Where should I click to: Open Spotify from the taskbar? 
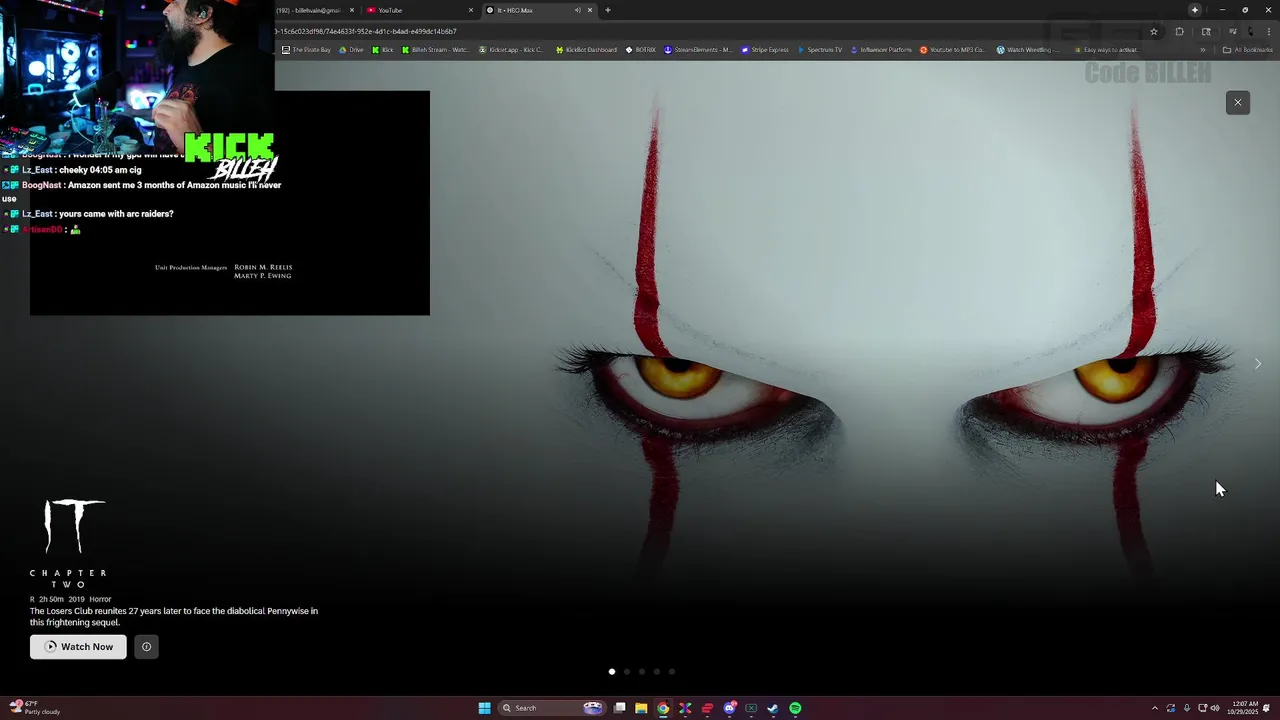(x=795, y=708)
